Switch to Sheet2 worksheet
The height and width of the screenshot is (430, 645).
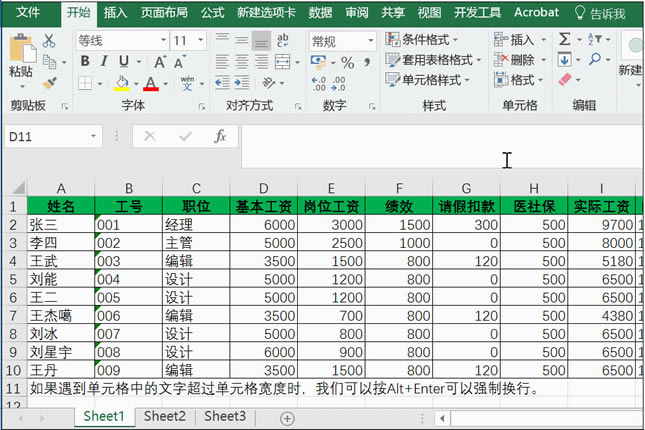tap(165, 416)
